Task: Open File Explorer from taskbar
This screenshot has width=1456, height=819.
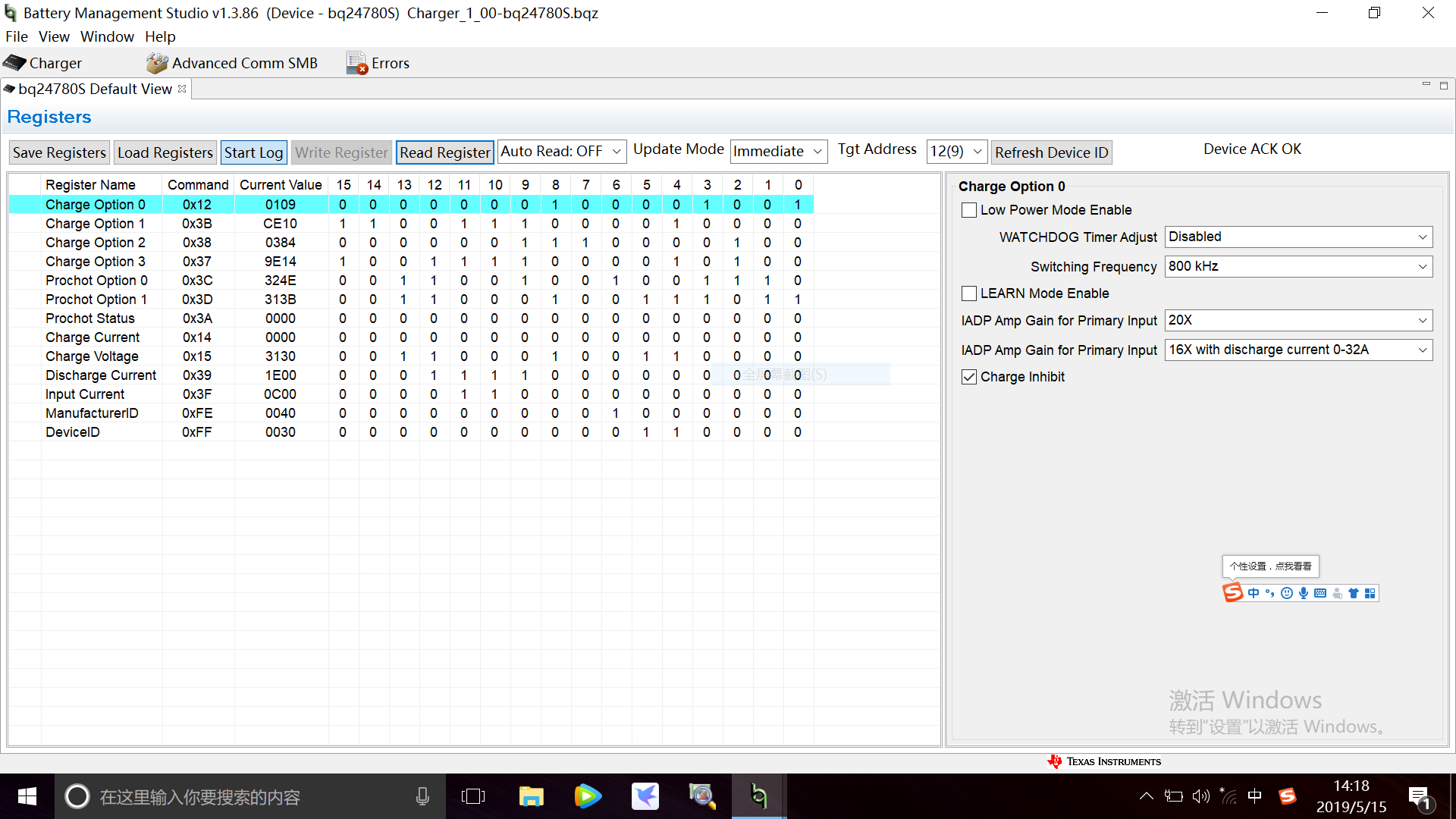Action: pos(531,796)
